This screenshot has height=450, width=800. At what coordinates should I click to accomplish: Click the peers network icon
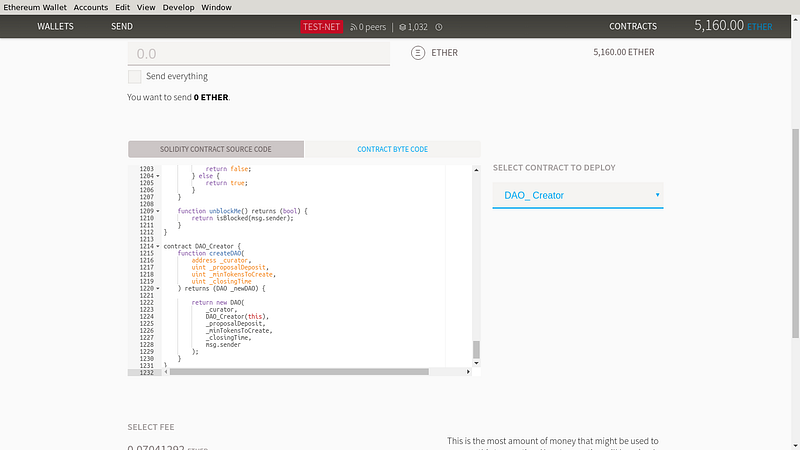(353, 27)
